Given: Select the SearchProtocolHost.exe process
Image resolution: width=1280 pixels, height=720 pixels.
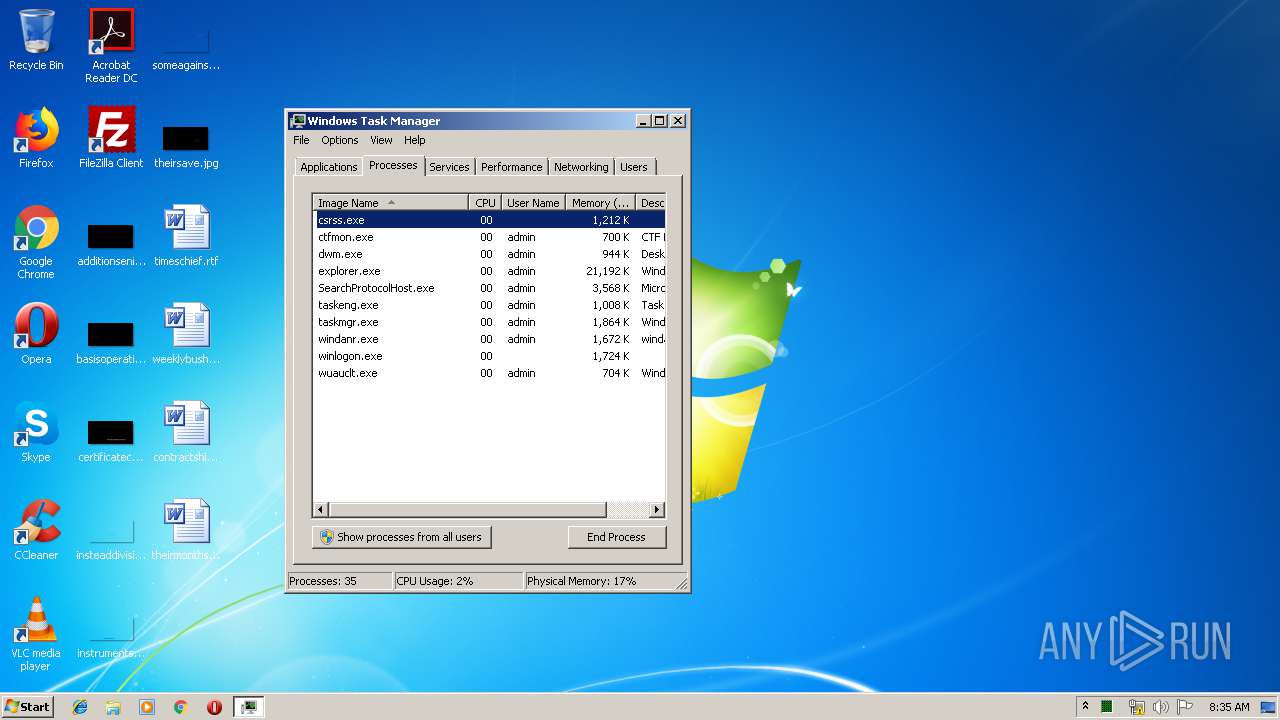Looking at the screenshot, I should [x=489, y=288].
